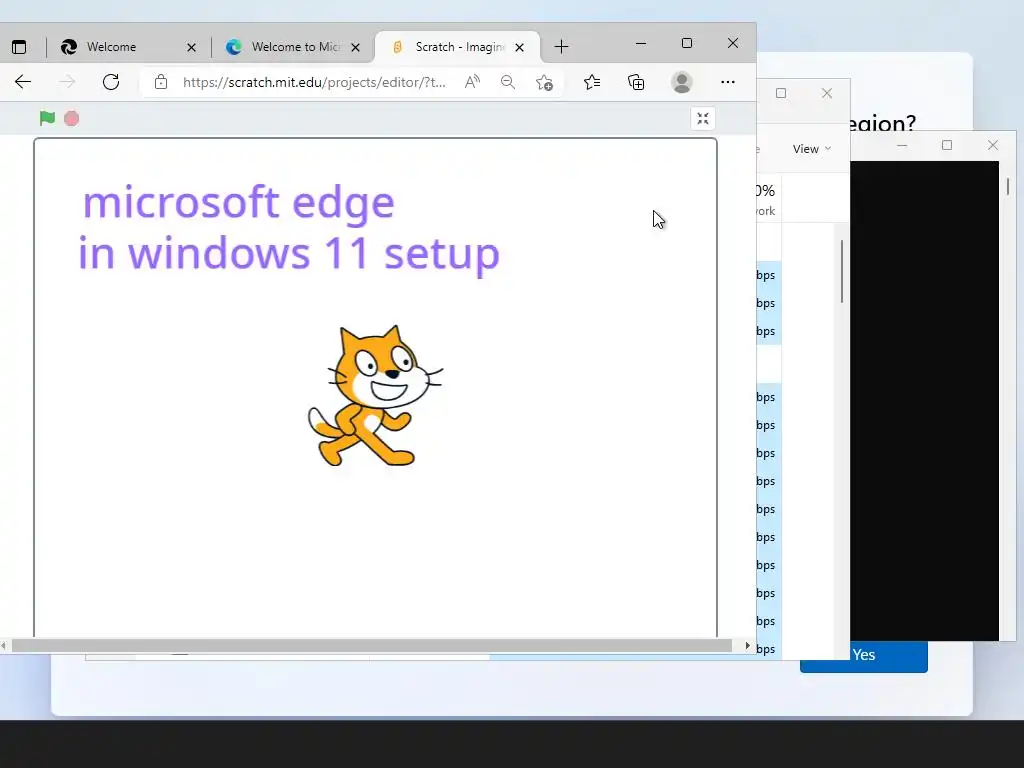Viewport: 1024px width, 768px height.
Task: Maximize the black console window
Action: click(946, 145)
